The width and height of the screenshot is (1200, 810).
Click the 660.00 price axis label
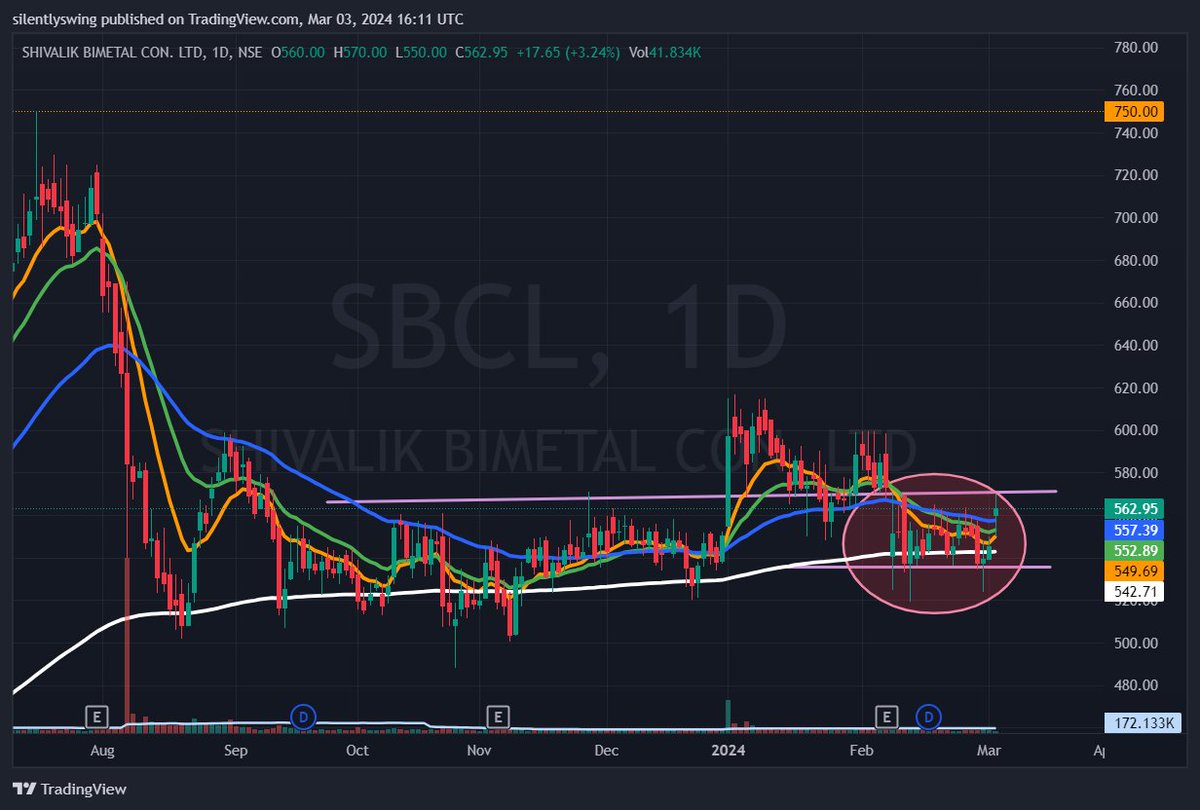[x=1135, y=303]
